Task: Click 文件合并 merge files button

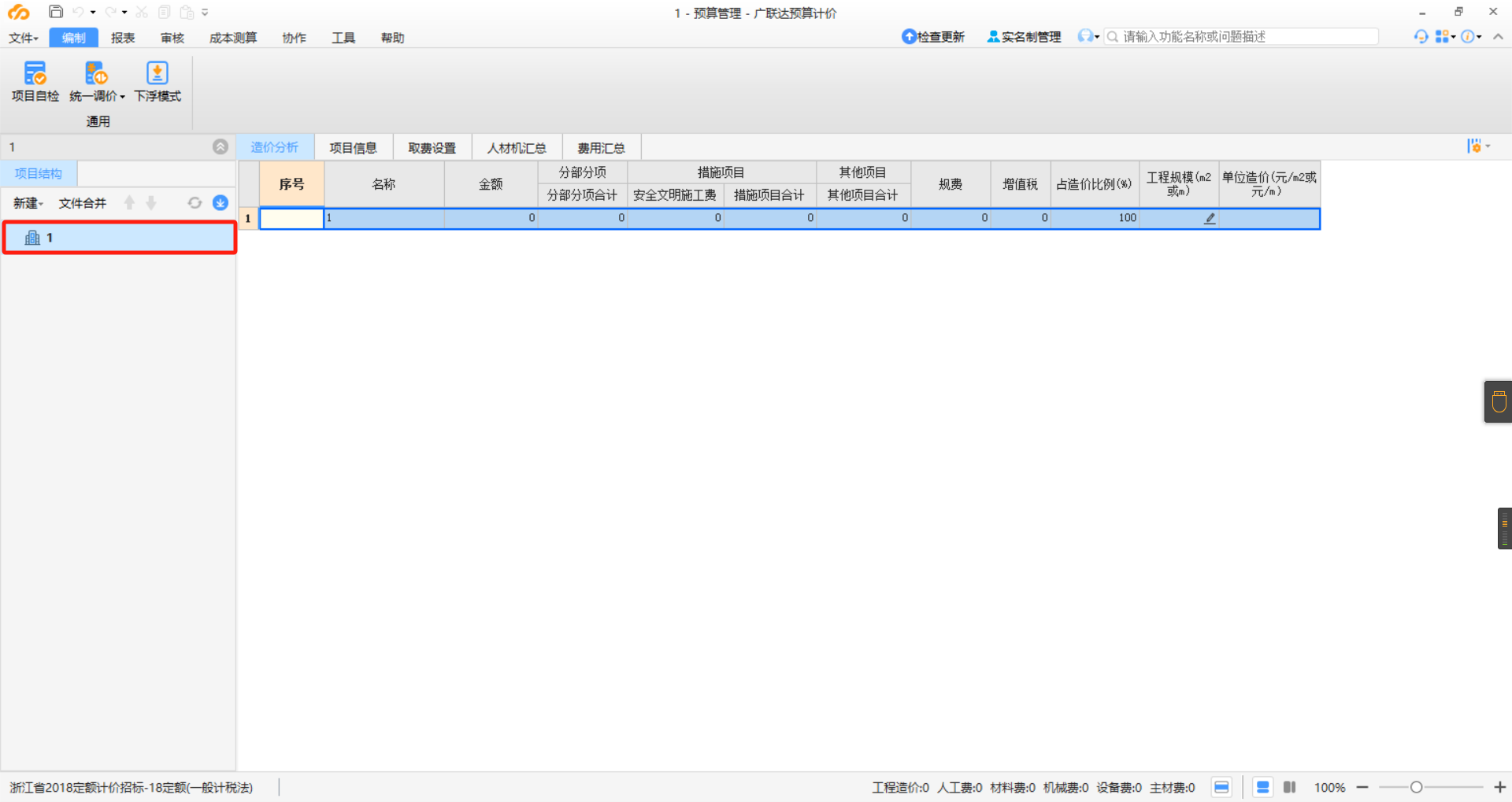Action: (83, 203)
